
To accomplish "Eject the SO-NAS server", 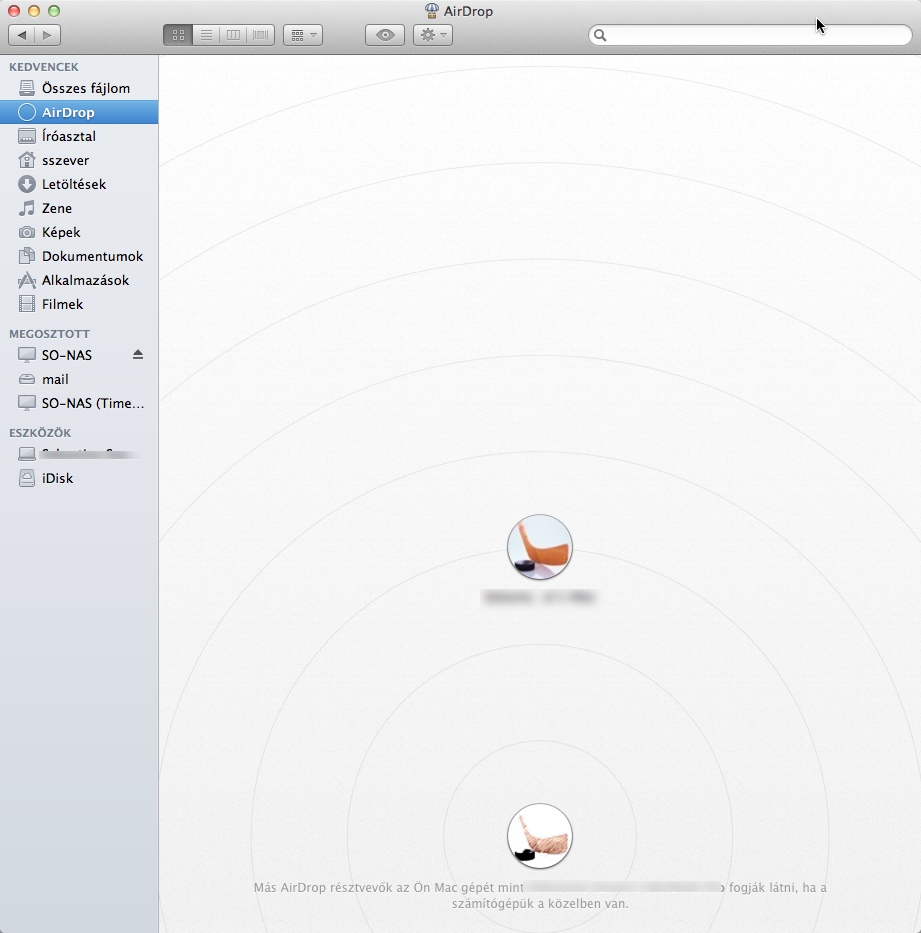I will coord(138,355).
